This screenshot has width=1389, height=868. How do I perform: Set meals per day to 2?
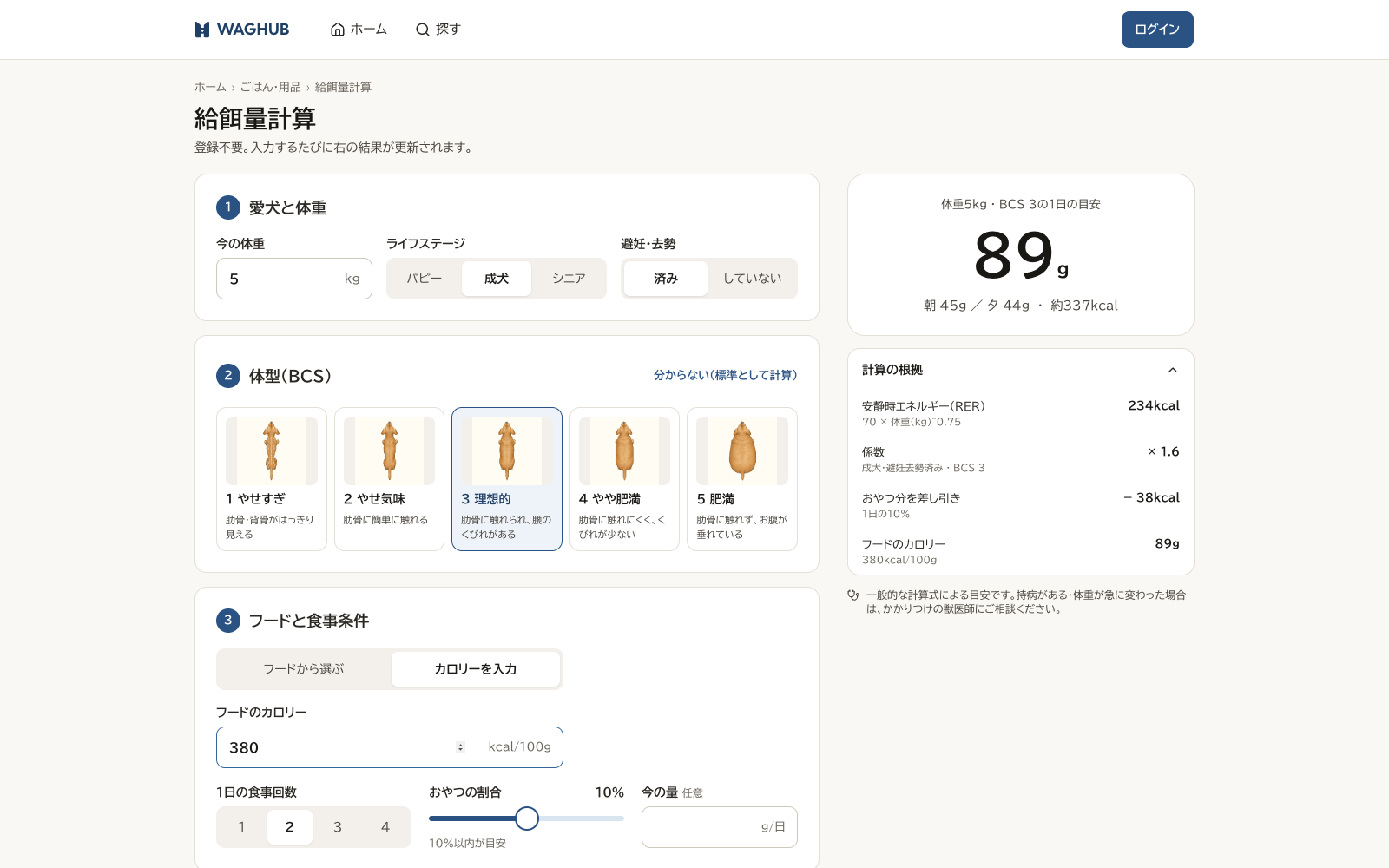click(x=290, y=827)
